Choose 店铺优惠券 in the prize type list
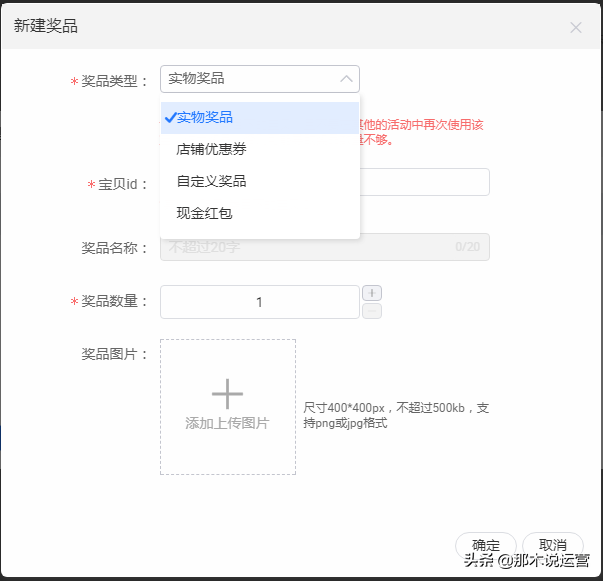 tap(260, 149)
